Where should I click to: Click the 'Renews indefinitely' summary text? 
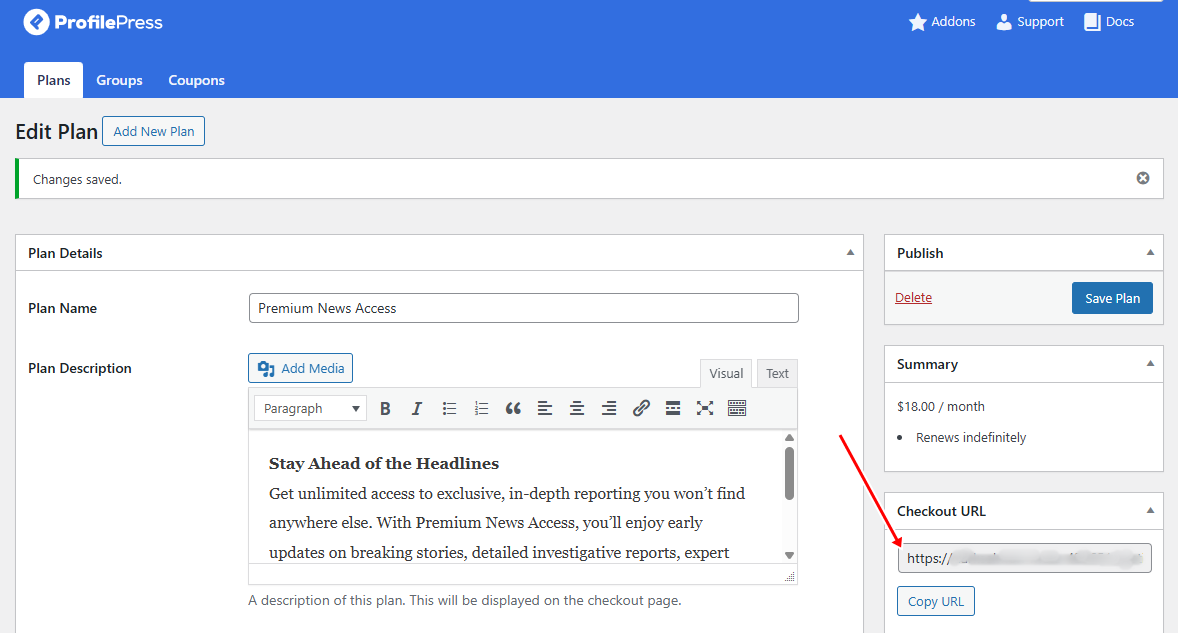pyautogui.click(x=971, y=437)
